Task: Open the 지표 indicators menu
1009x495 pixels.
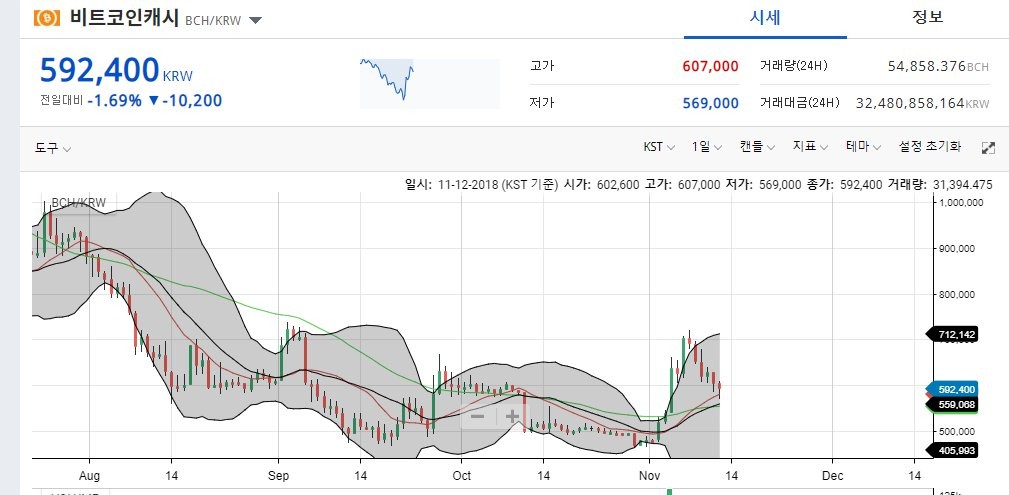Action: 810,147
